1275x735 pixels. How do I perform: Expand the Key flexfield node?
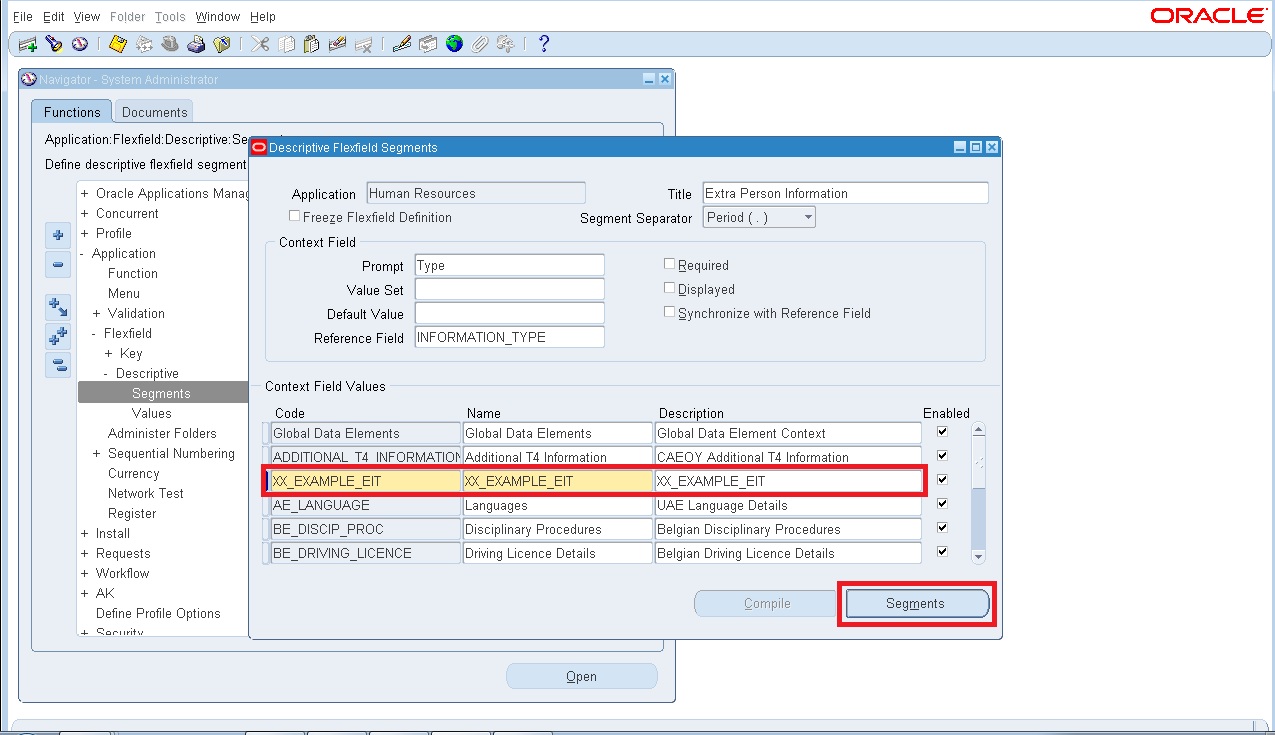point(109,353)
